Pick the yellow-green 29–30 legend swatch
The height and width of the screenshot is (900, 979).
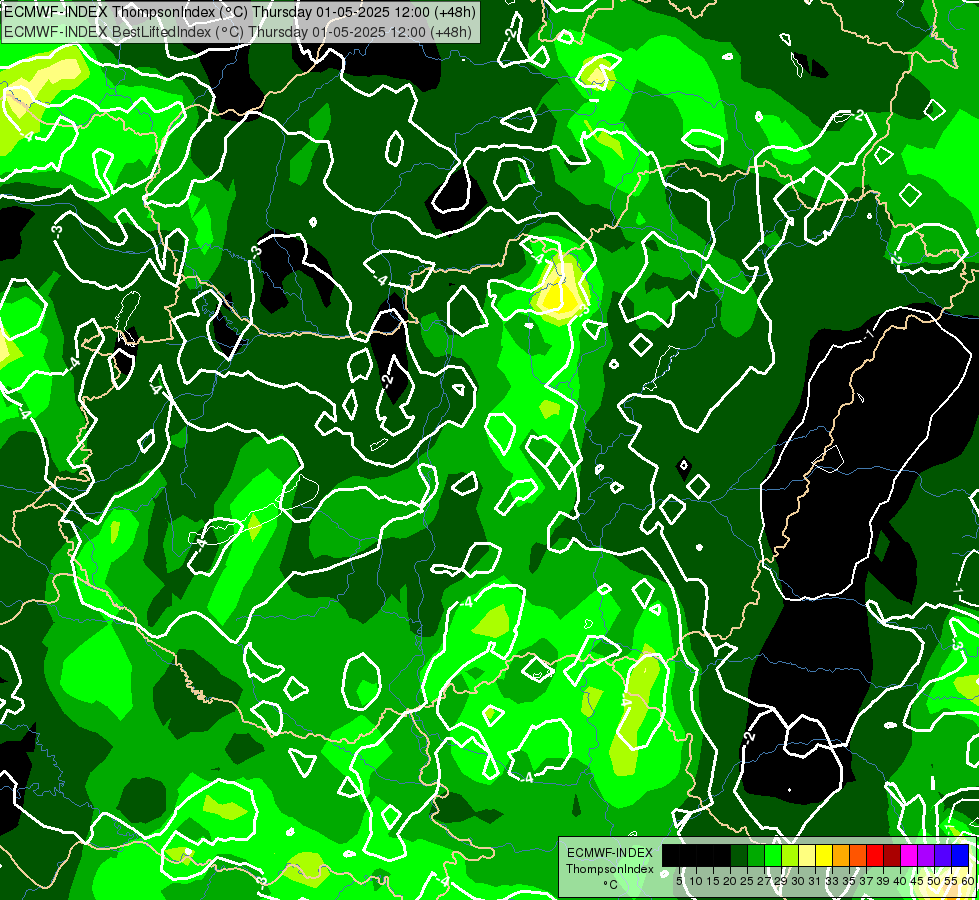click(x=790, y=856)
